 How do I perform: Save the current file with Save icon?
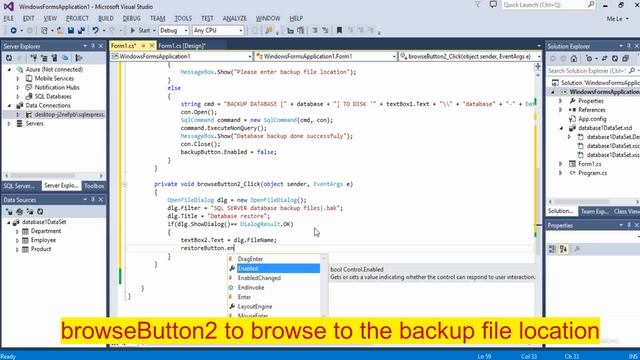pos(71,31)
